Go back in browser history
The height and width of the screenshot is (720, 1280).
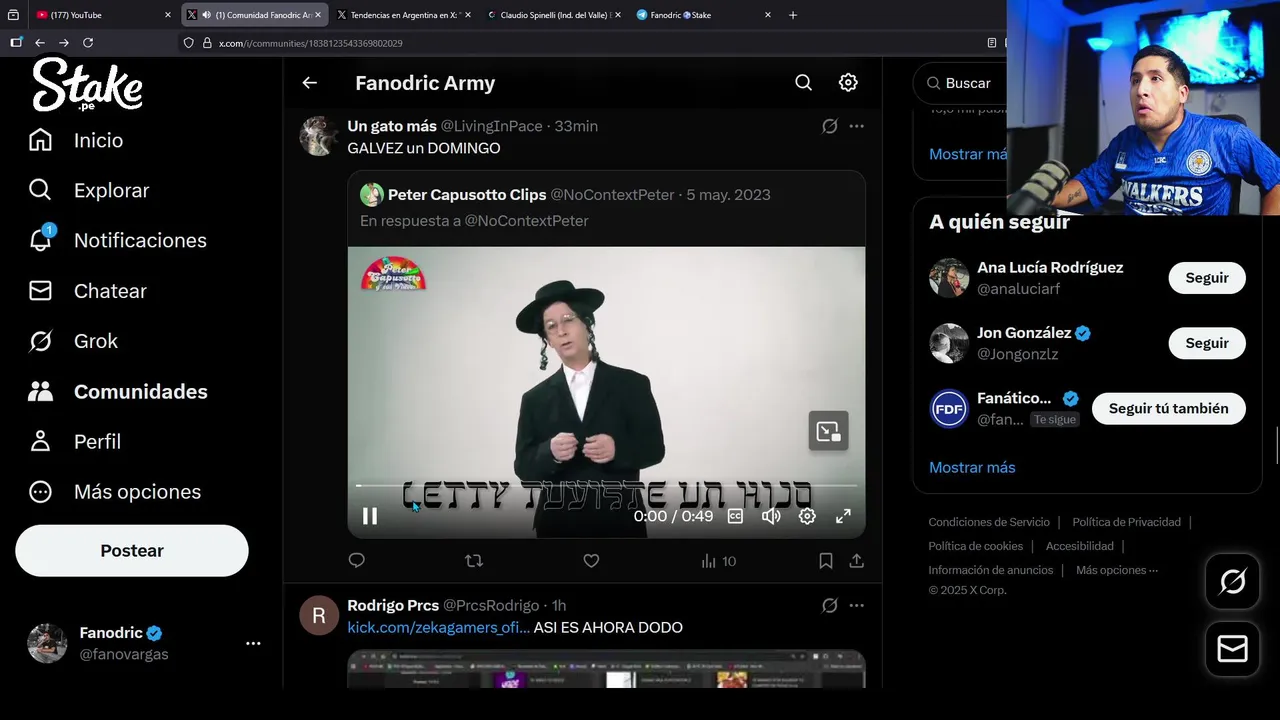tap(40, 43)
